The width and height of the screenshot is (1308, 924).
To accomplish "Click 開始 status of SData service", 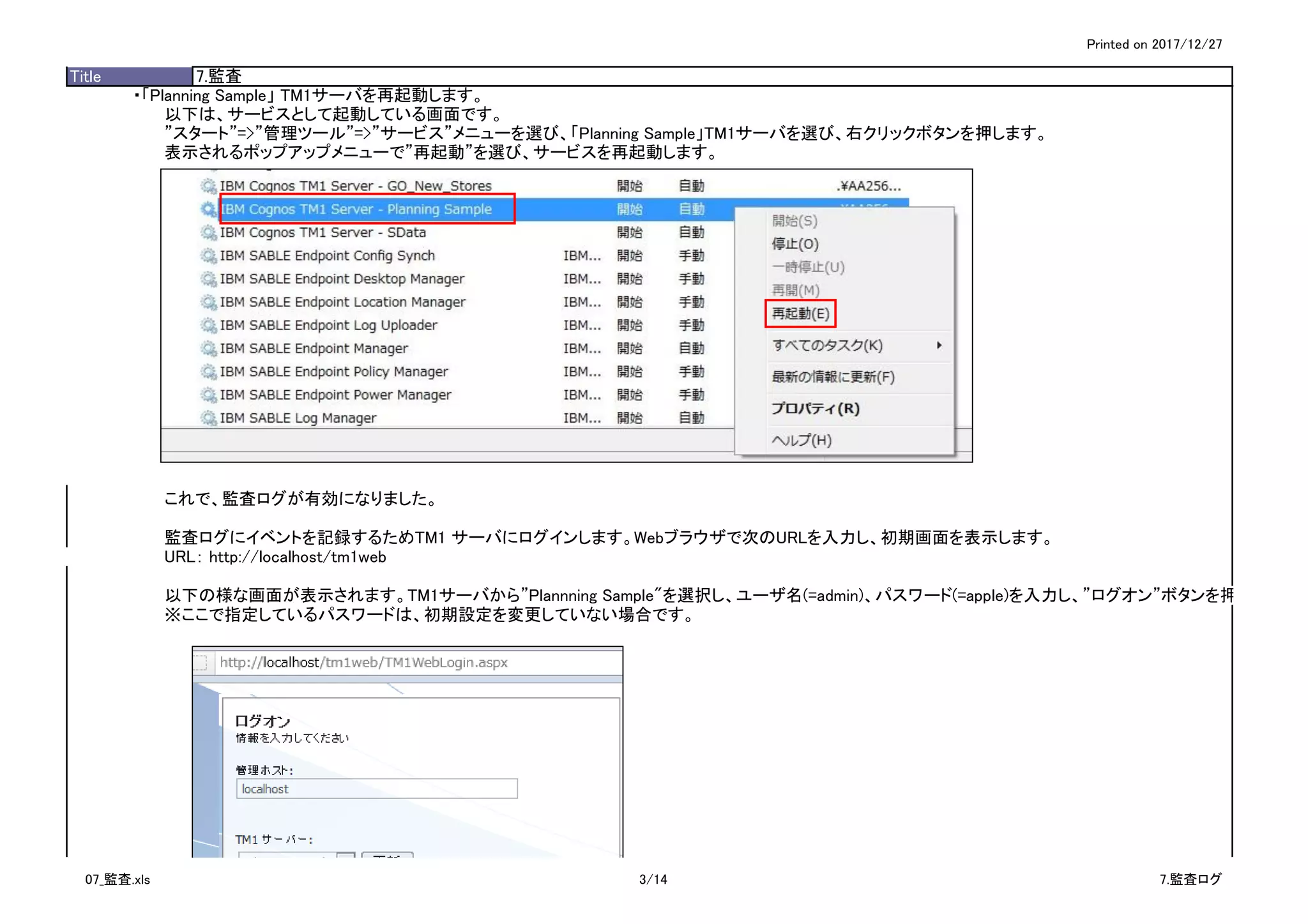I will click(x=629, y=232).
